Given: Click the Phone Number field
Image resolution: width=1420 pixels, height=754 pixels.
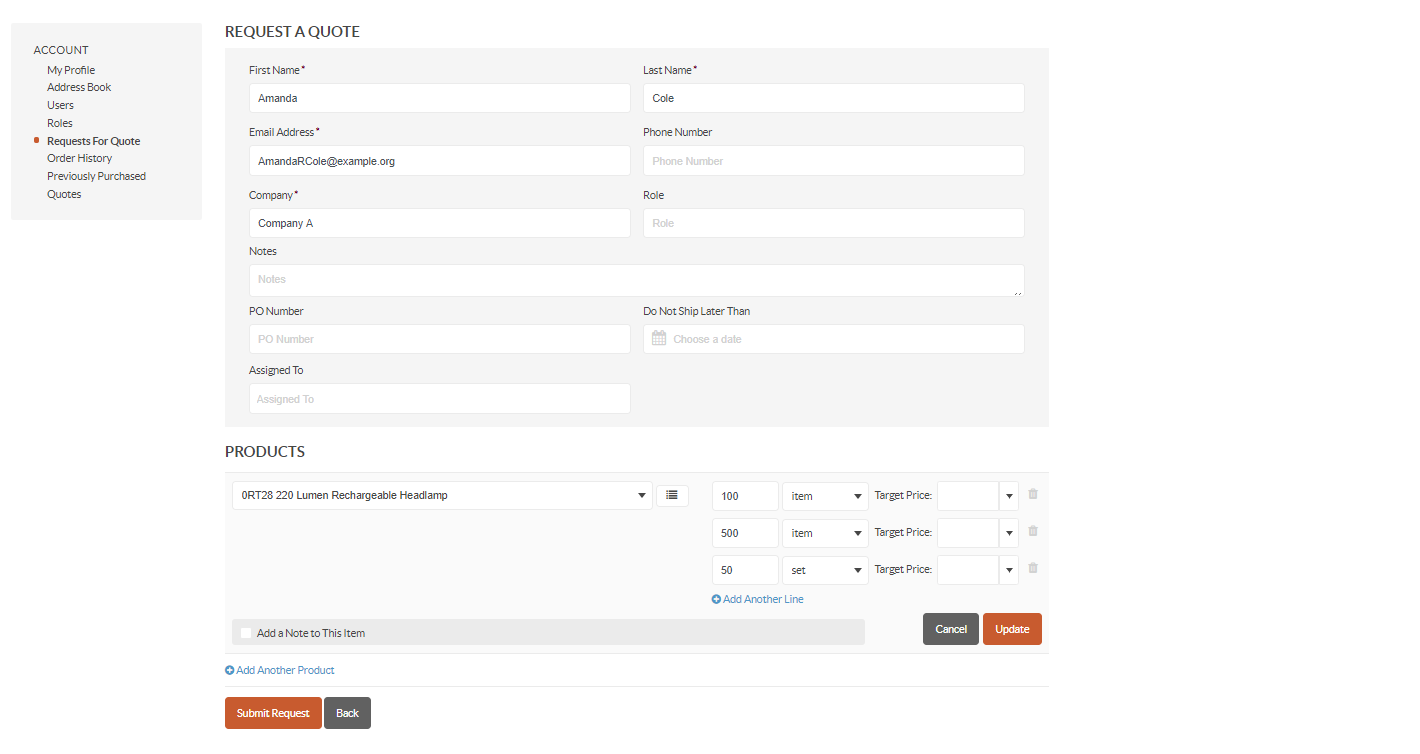Looking at the screenshot, I should click(x=834, y=161).
